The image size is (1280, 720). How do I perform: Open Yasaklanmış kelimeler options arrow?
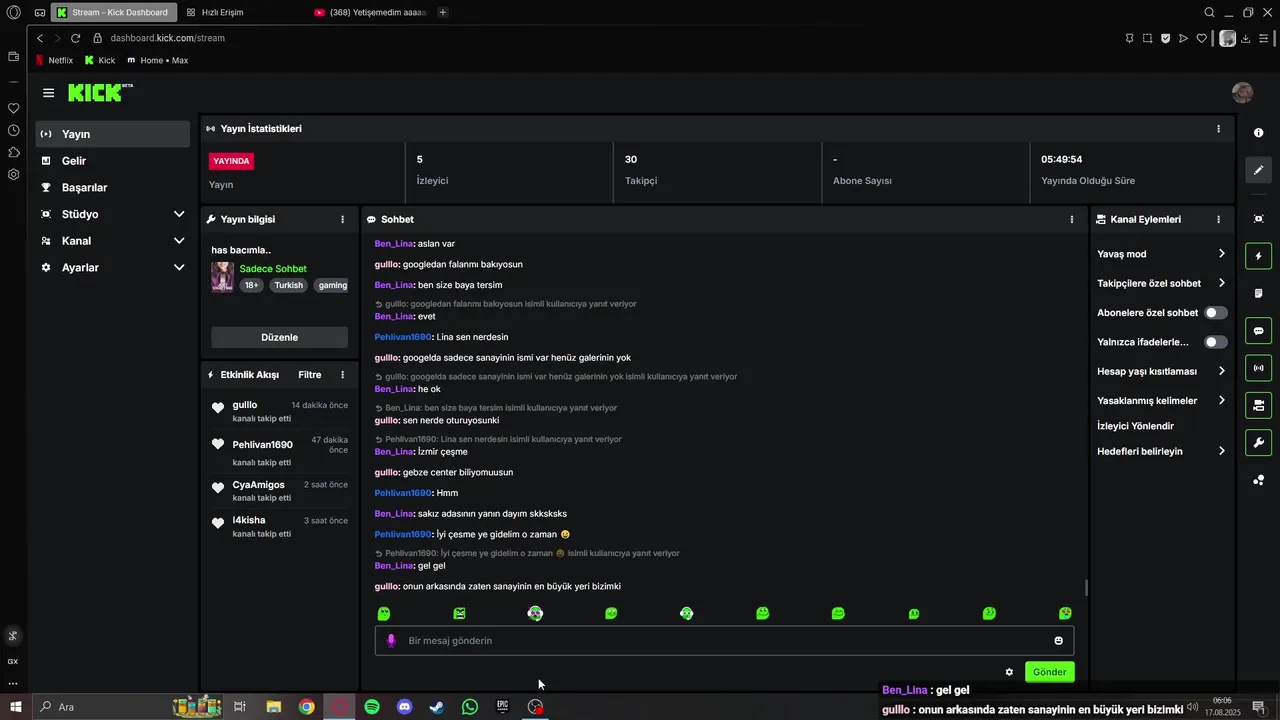tap(1221, 400)
